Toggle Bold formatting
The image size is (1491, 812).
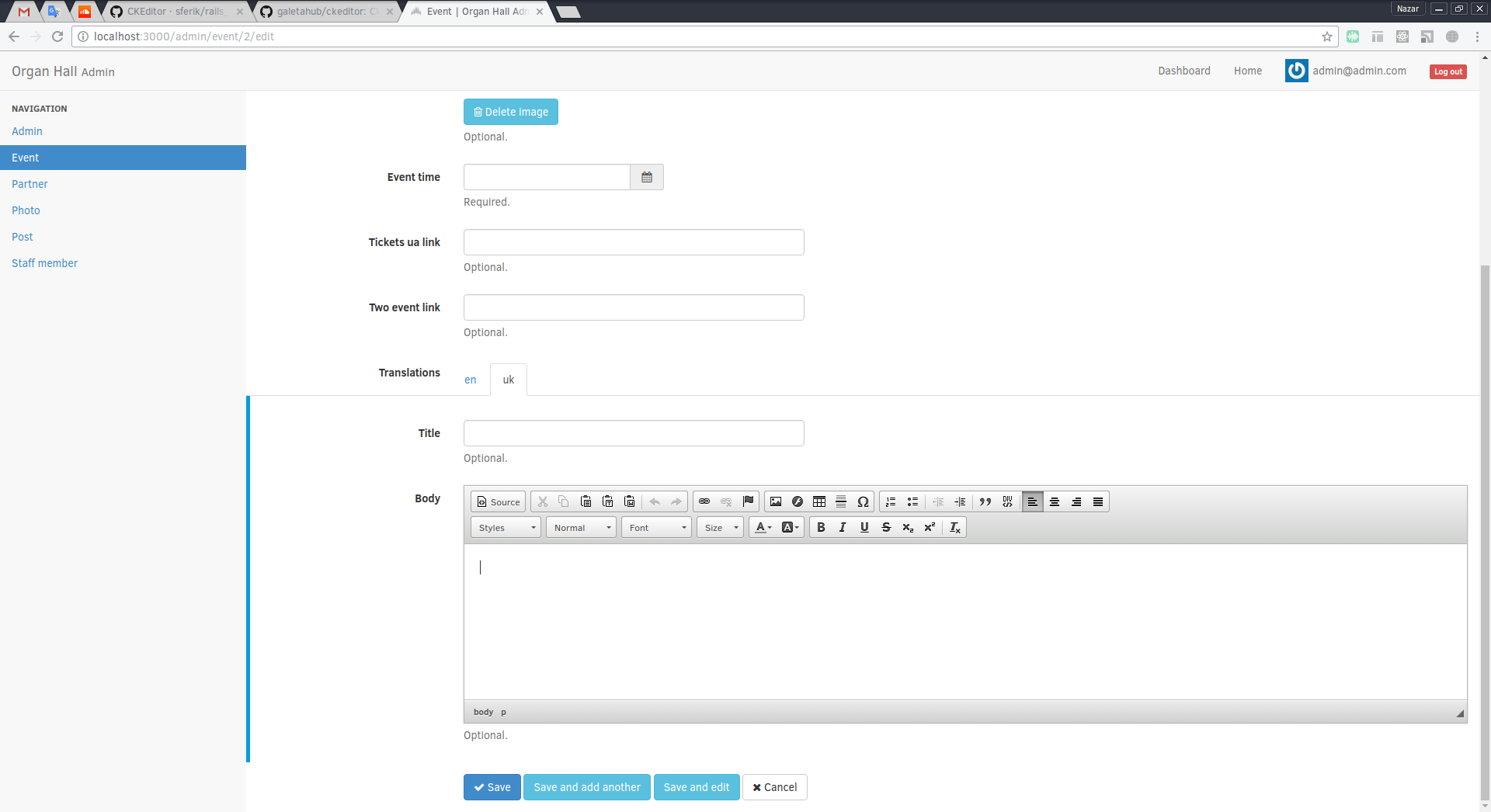(821, 527)
